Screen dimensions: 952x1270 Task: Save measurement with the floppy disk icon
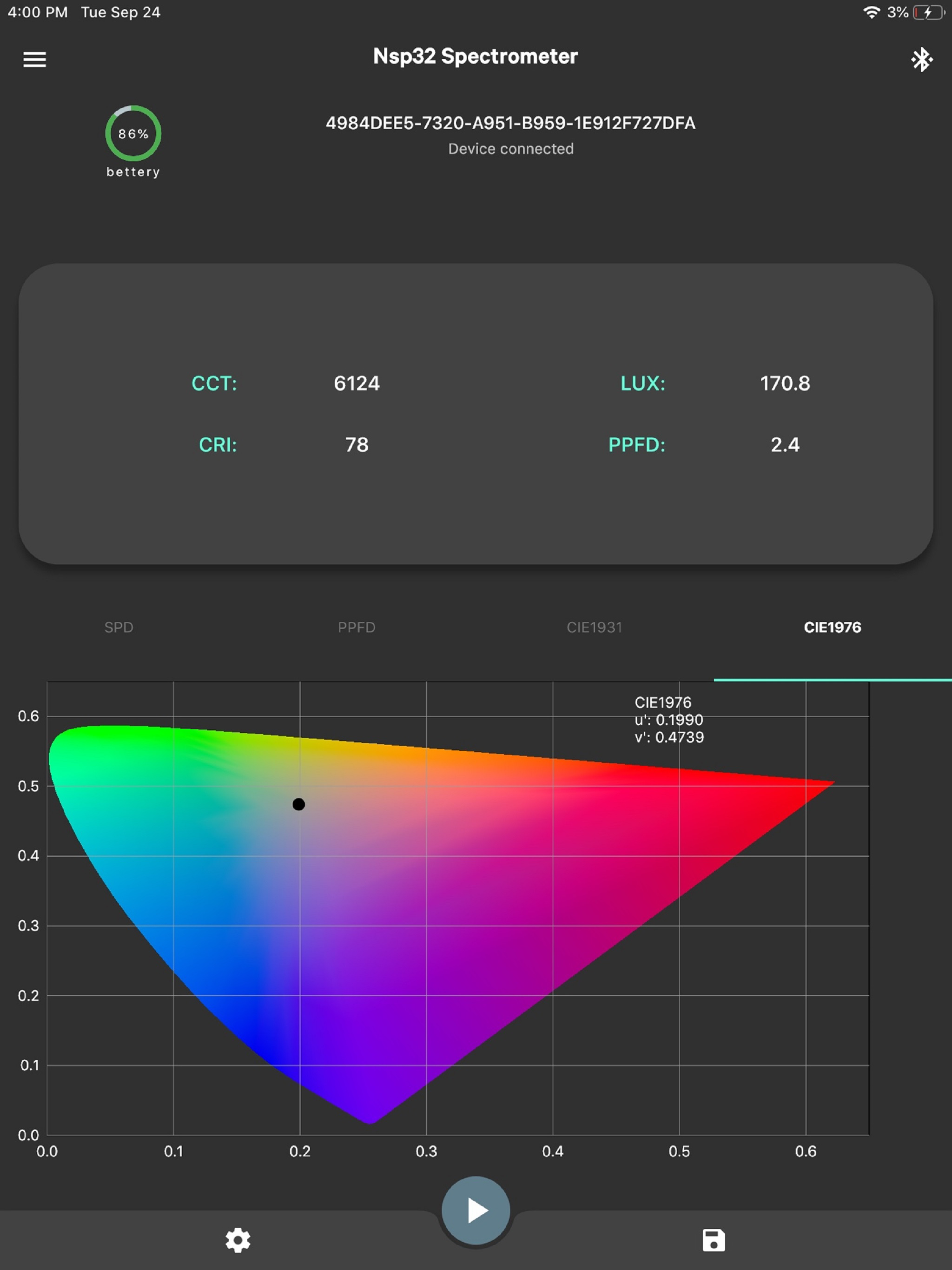(x=714, y=1240)
